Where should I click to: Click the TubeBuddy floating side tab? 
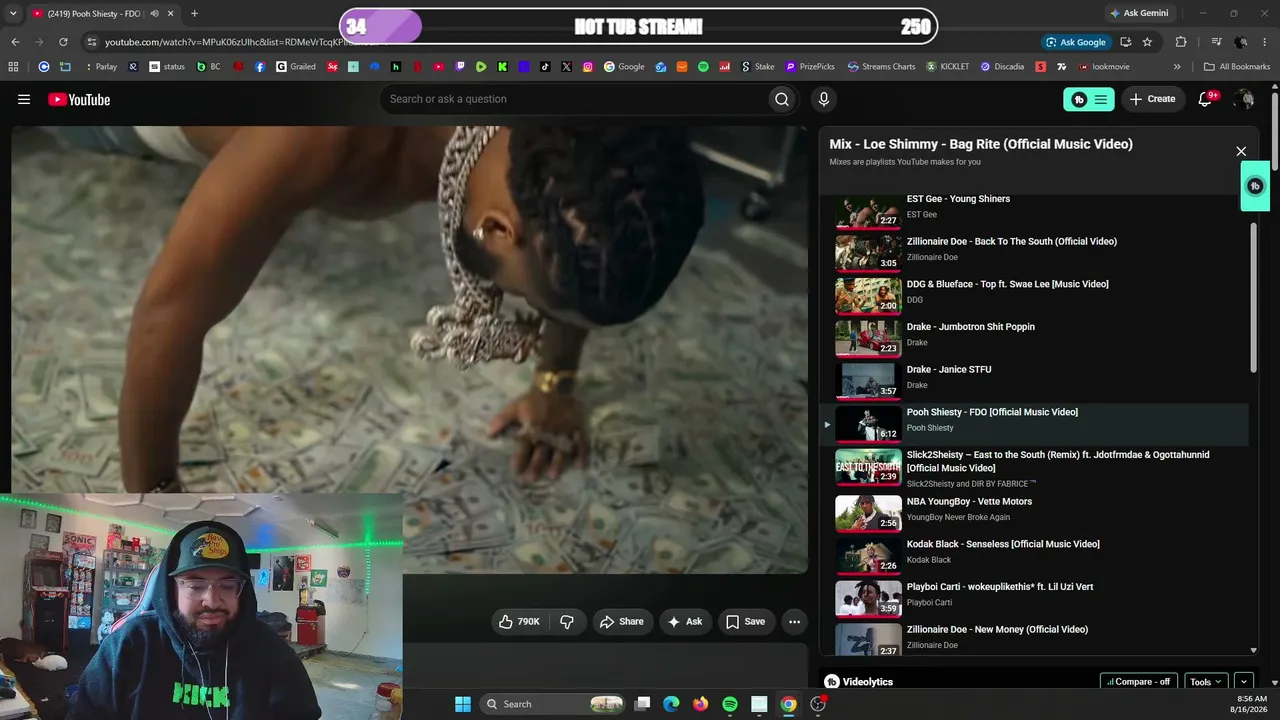pyautogui.click(x=1255, y=186)
